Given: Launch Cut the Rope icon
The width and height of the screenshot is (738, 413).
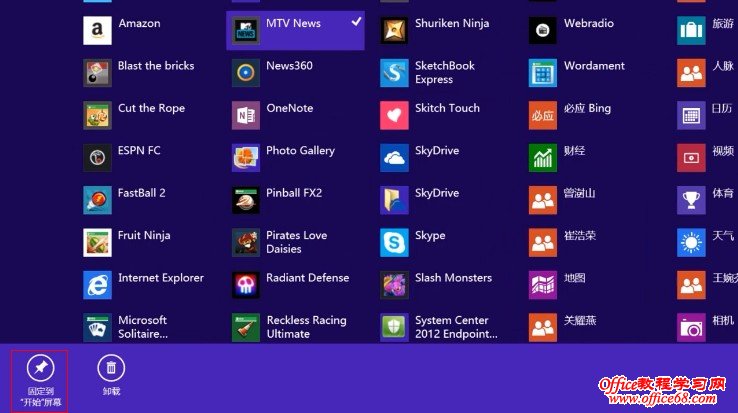Looking at the screenshot, I should (x=97, y=115).
